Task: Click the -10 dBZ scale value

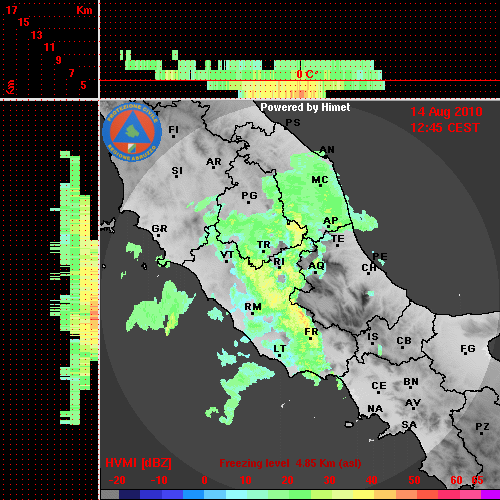Action: 159,480
